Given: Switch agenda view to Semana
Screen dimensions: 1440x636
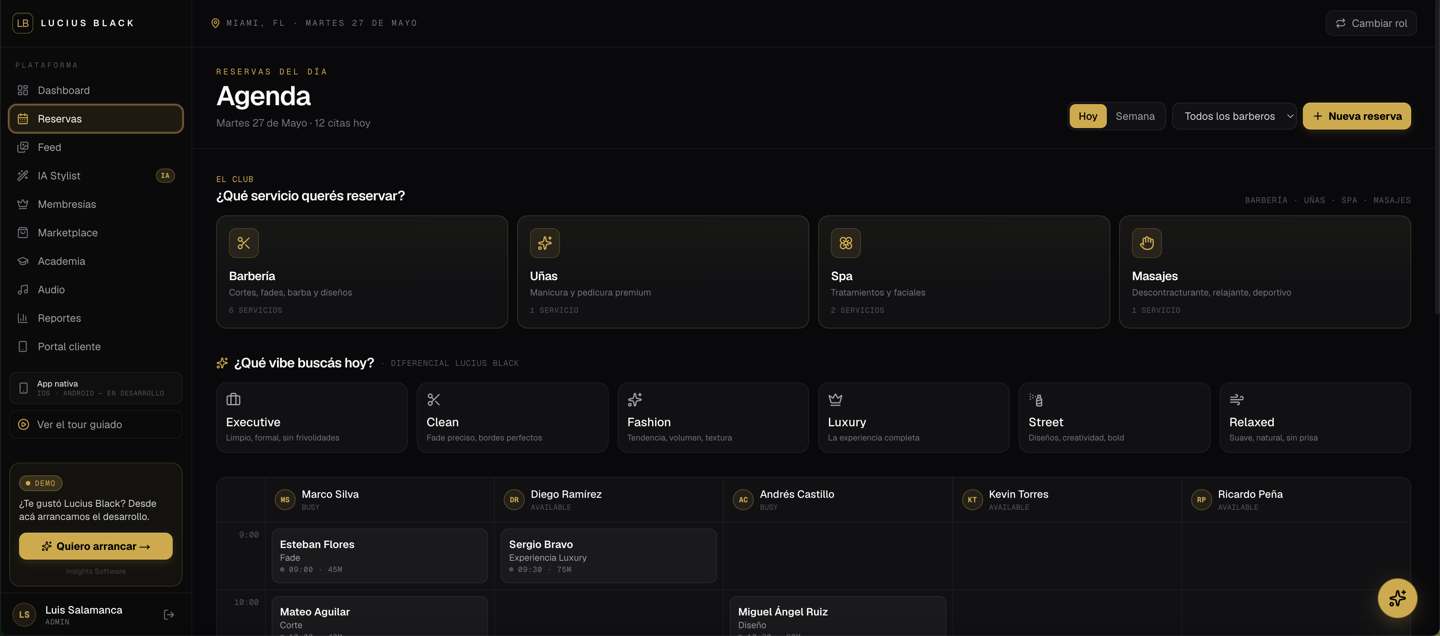Looking at the screenshot, I should click(1135, 116).
